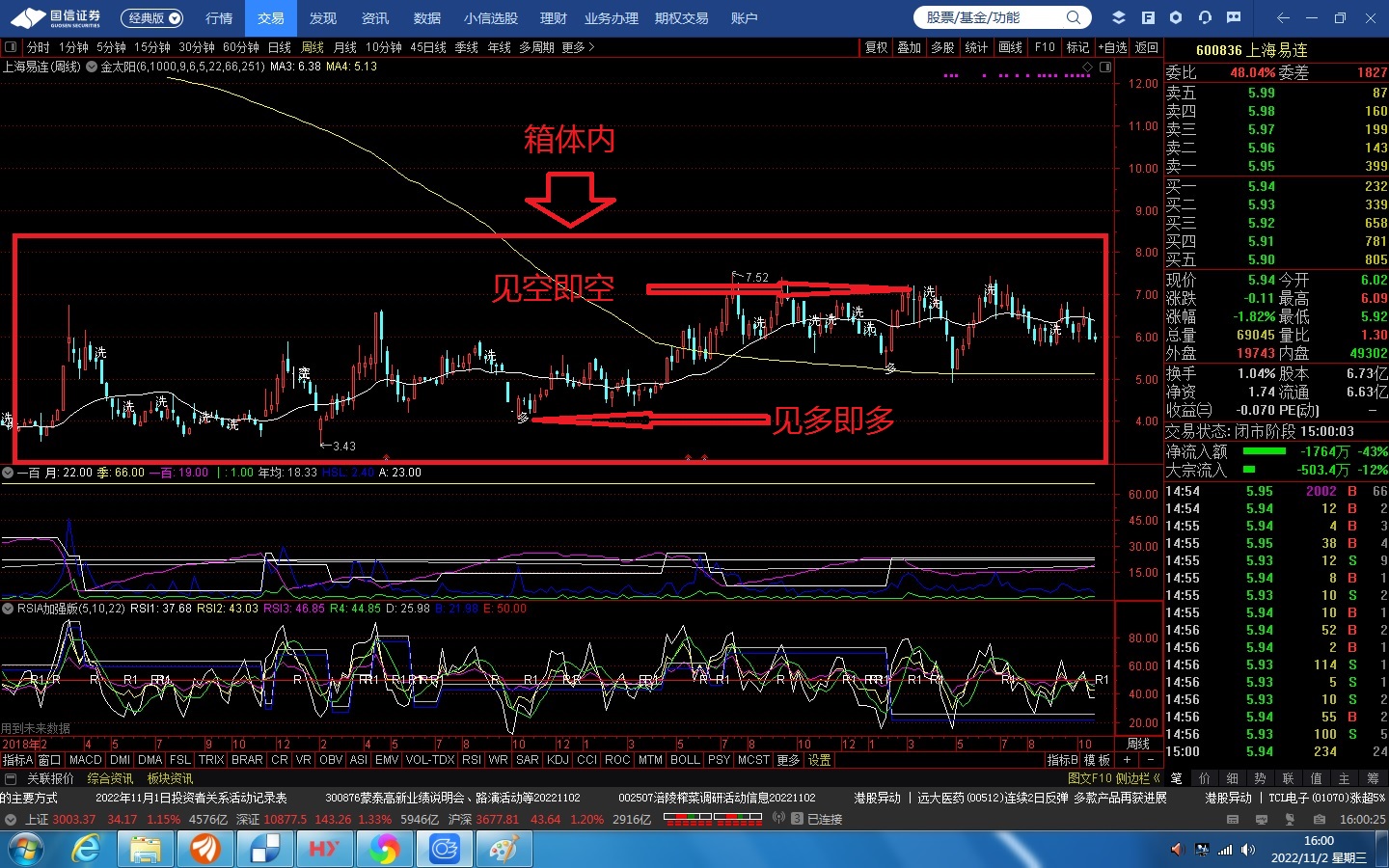1389x868 pixels.
Task: Expand the 更多 indicators list
Action: [x=788, y=760]
